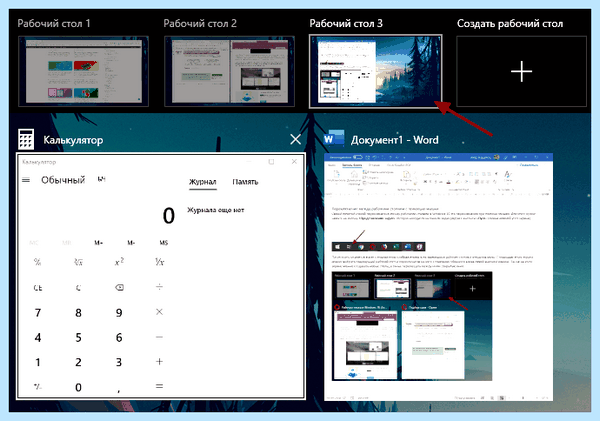Click digit 6 on the calculator
This screenshot has height=421, width=600.
click(x=119, y=338)
